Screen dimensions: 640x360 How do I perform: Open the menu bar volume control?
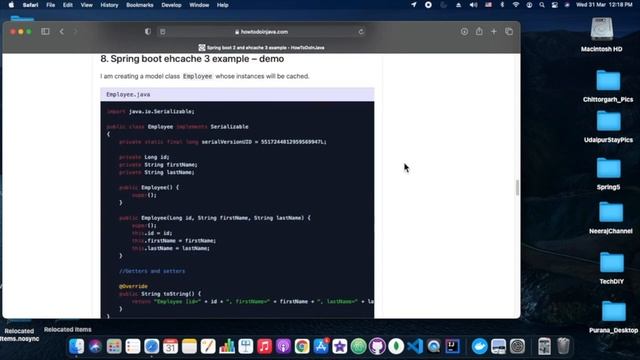[x=473, y=5]
